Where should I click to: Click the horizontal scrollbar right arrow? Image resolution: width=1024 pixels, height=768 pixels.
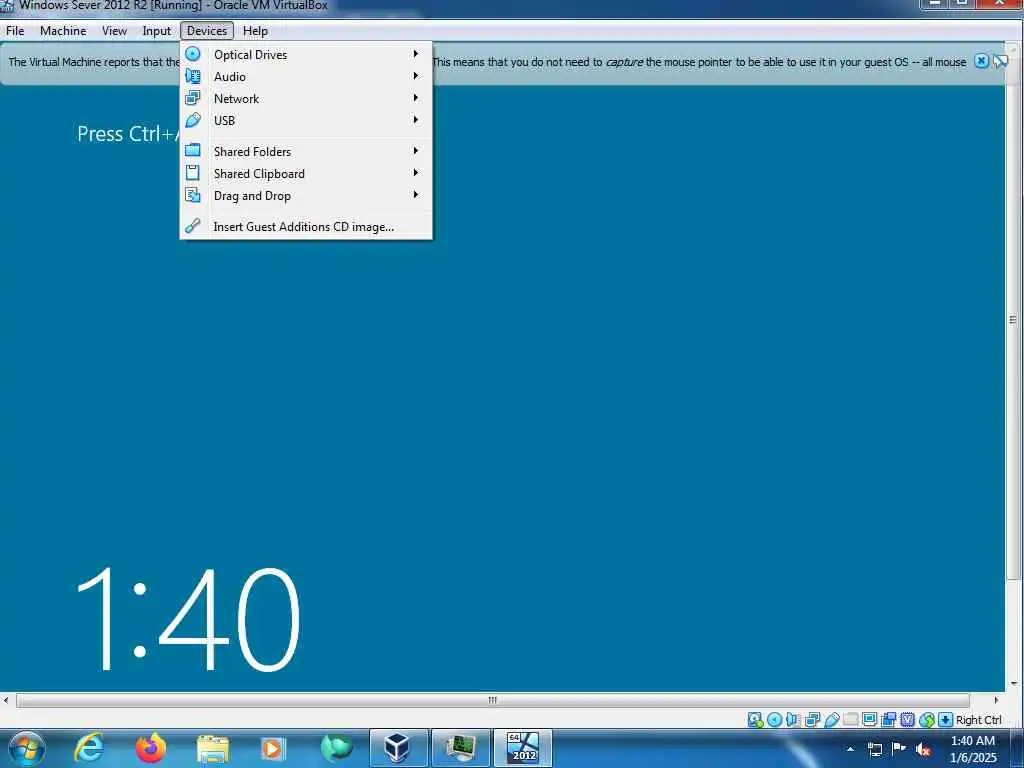coord(996,700)
